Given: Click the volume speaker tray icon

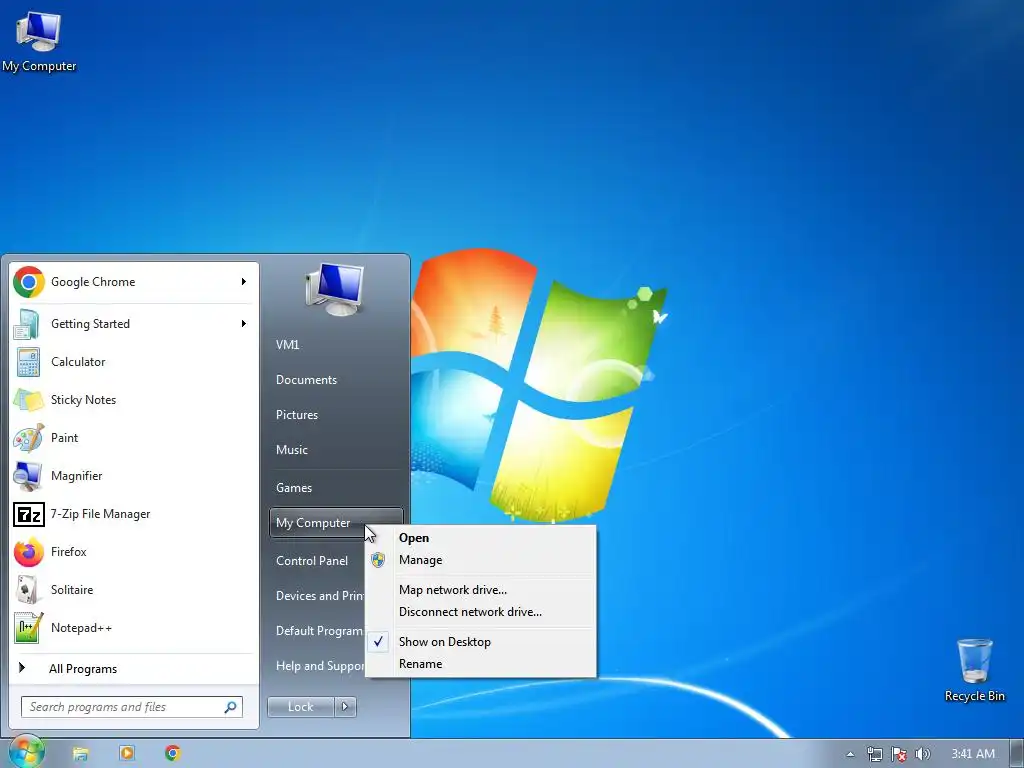Looking at the screenshot, I should tap(923, 754).
